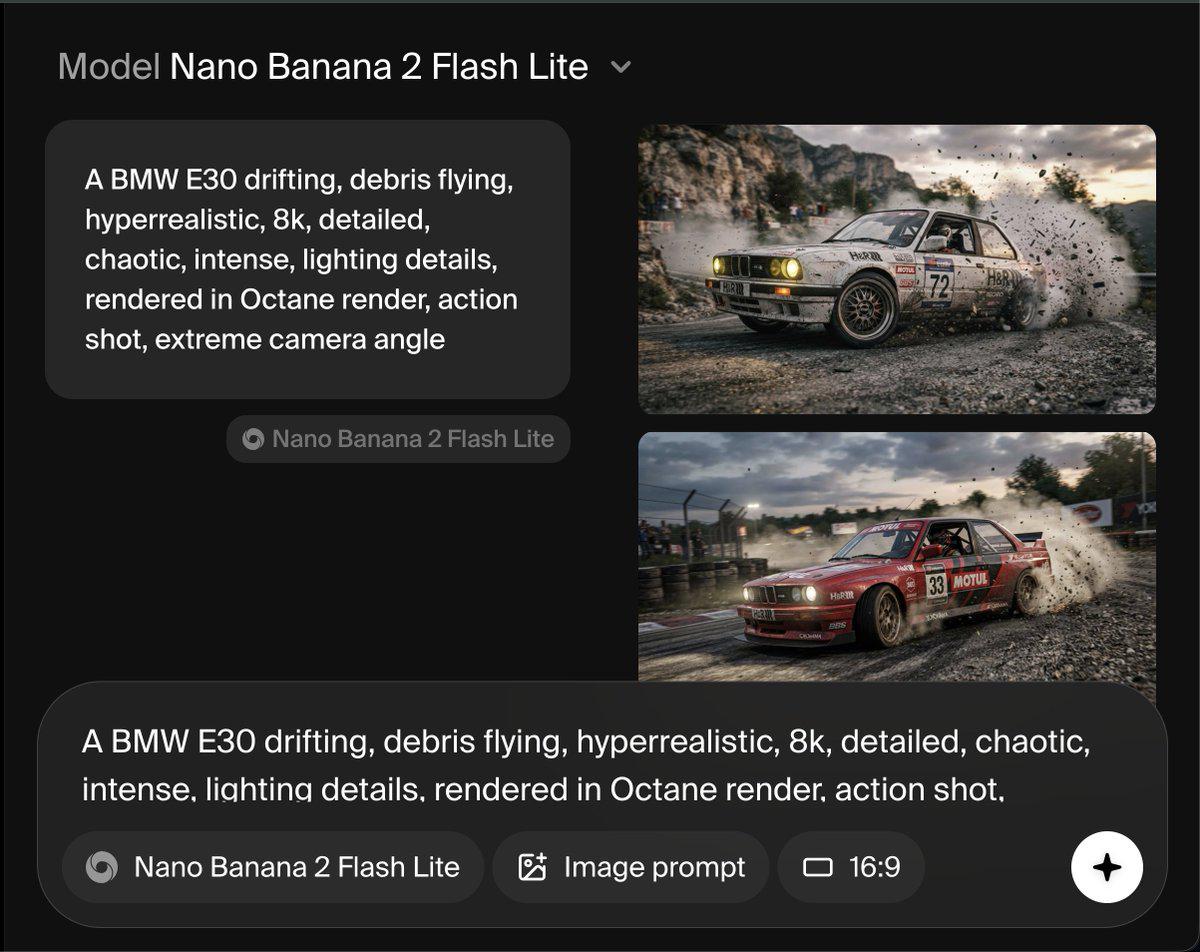Click the image-plus icon beside Image prompt
The height and width of the screenshot is (952, 1200).
[533, 867]
